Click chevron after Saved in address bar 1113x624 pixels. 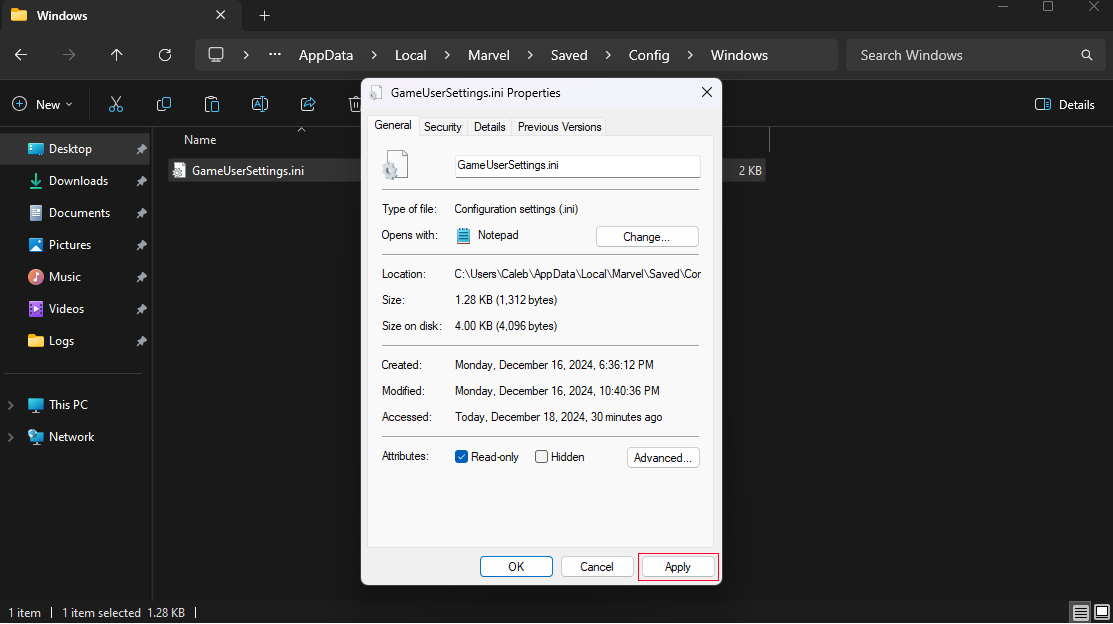tap(608, 55)
